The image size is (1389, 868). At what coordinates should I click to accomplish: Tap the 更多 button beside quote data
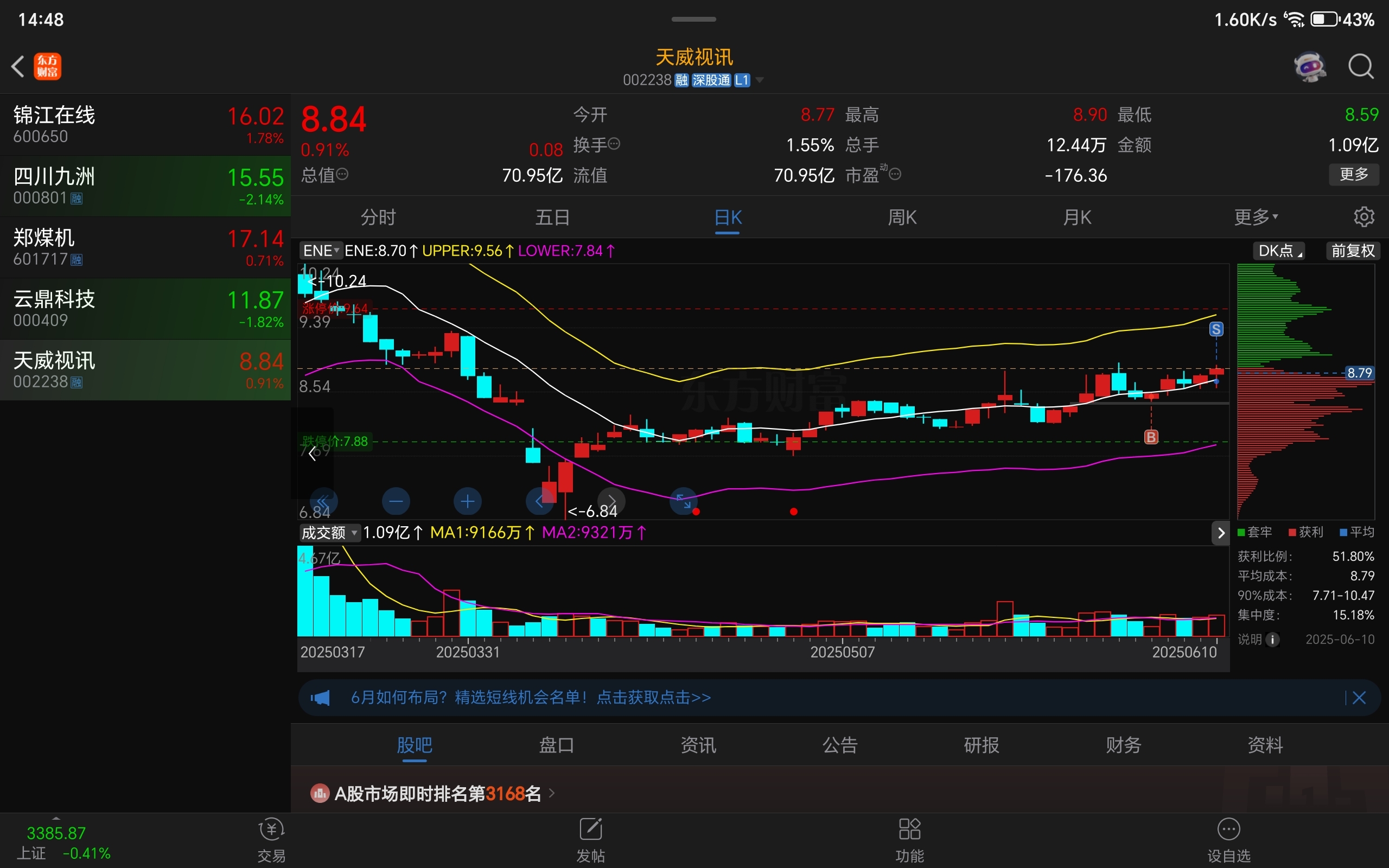pyautogui.click(x=1354, y=174)
